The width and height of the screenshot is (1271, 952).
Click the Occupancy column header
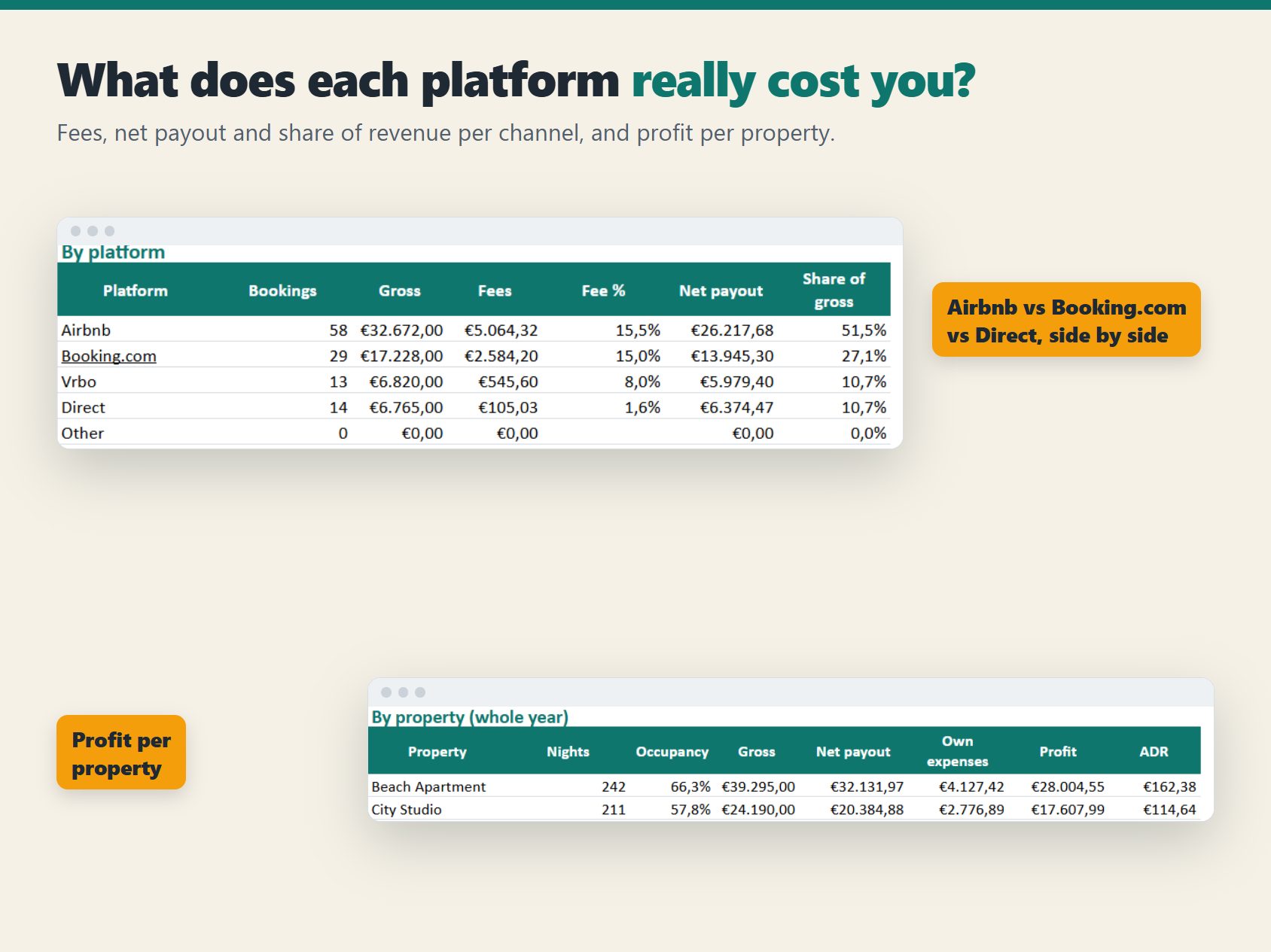[x=672, y=751]
